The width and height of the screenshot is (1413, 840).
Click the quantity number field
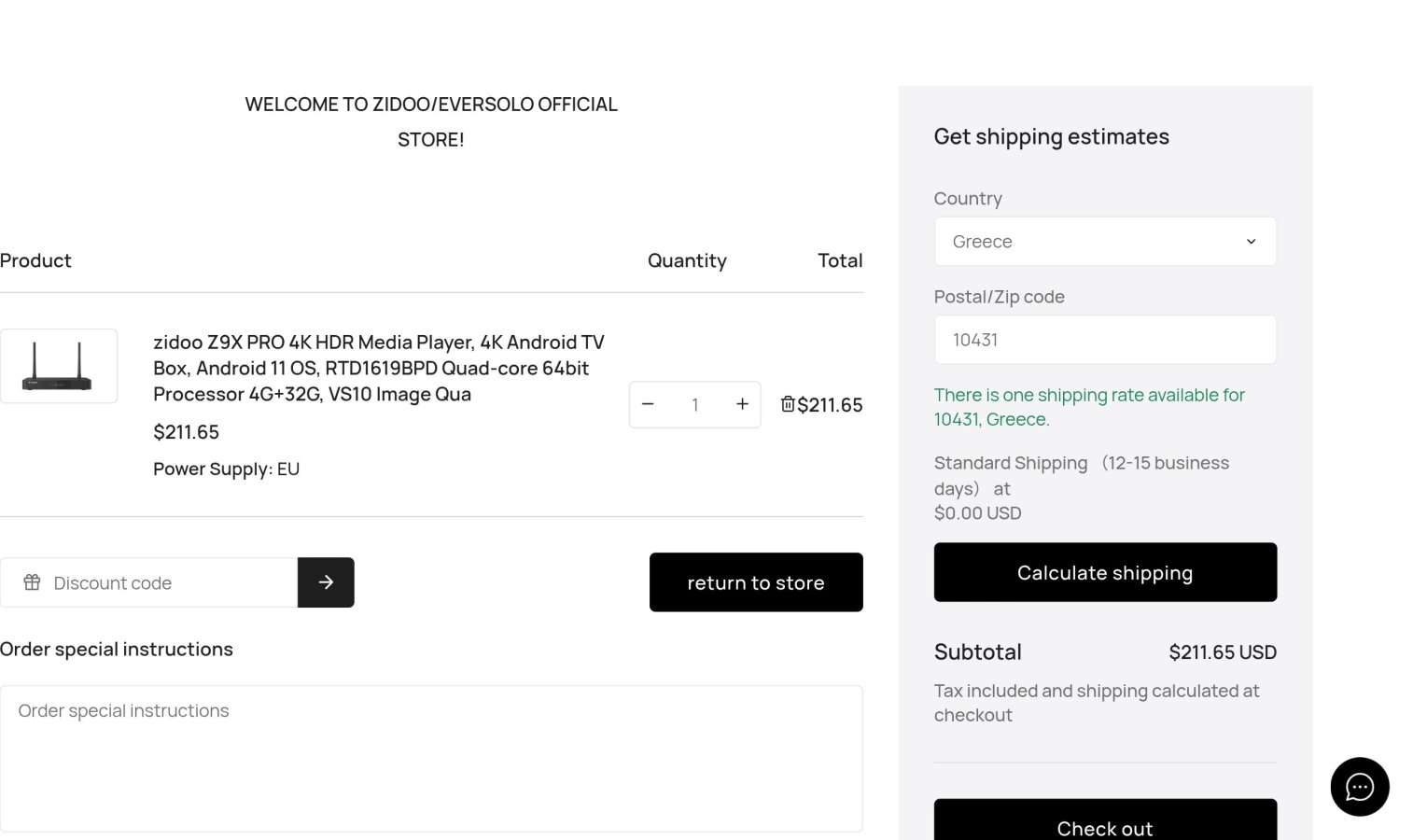695,405
